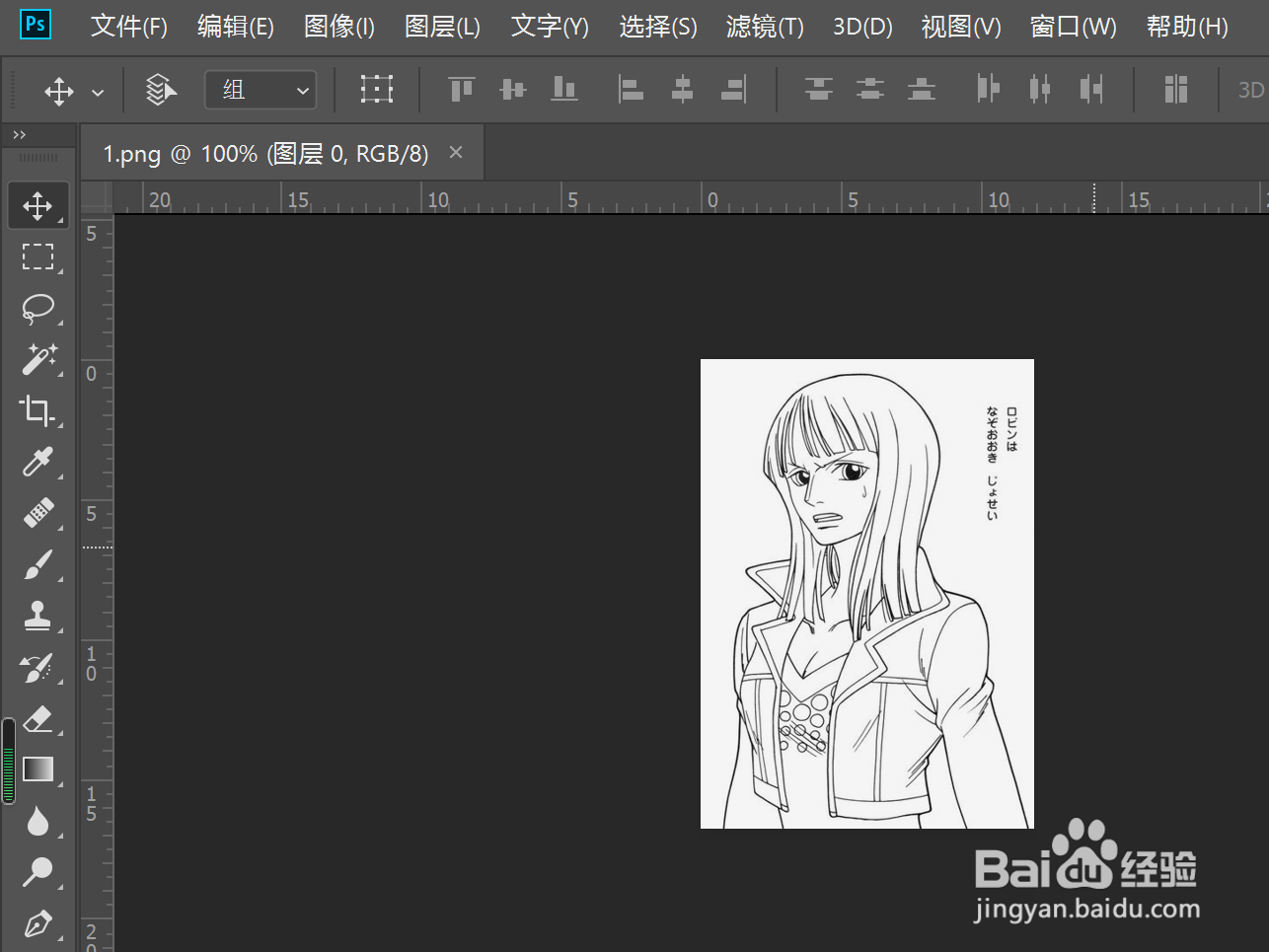This screenshot has height=952, width=1269.
Task: Open the 图层(L) menu
Action: click(x=443, y=27)
